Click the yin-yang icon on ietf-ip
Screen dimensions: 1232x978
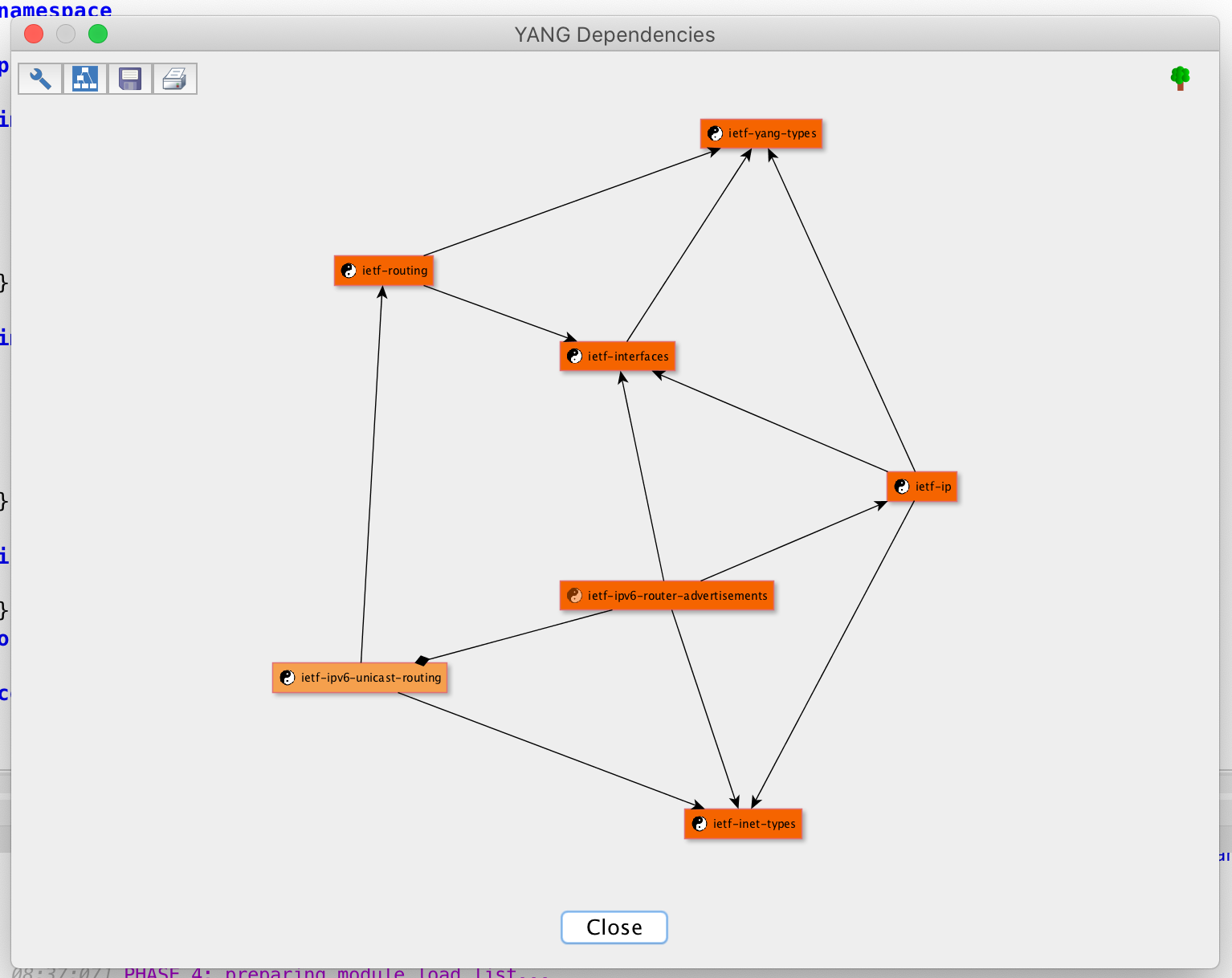point(900,486)
